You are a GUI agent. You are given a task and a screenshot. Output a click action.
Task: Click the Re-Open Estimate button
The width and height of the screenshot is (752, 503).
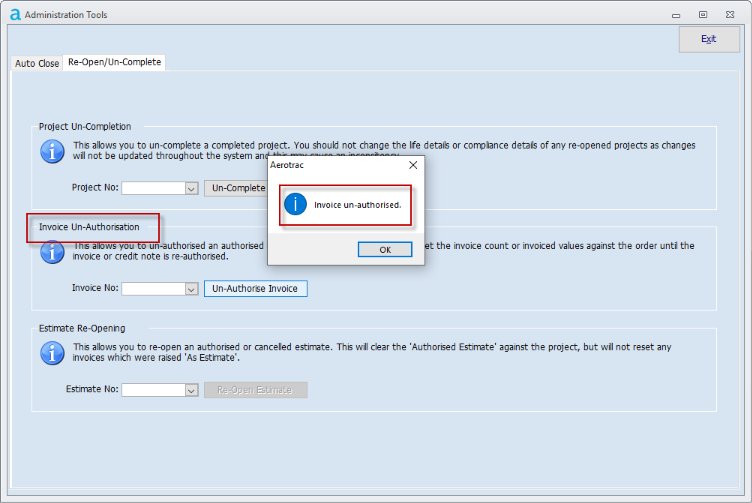point(256,390)
